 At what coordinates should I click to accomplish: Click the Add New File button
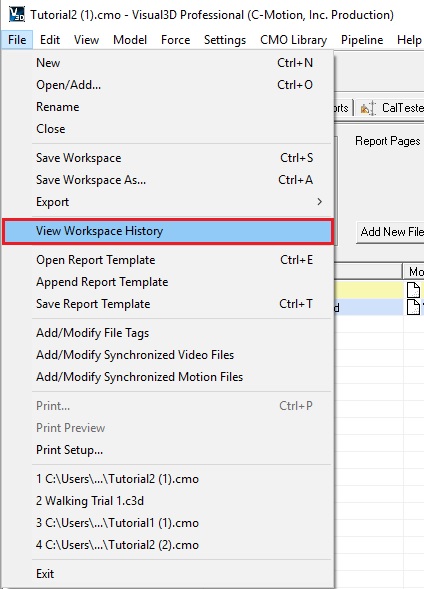[391, 232]
